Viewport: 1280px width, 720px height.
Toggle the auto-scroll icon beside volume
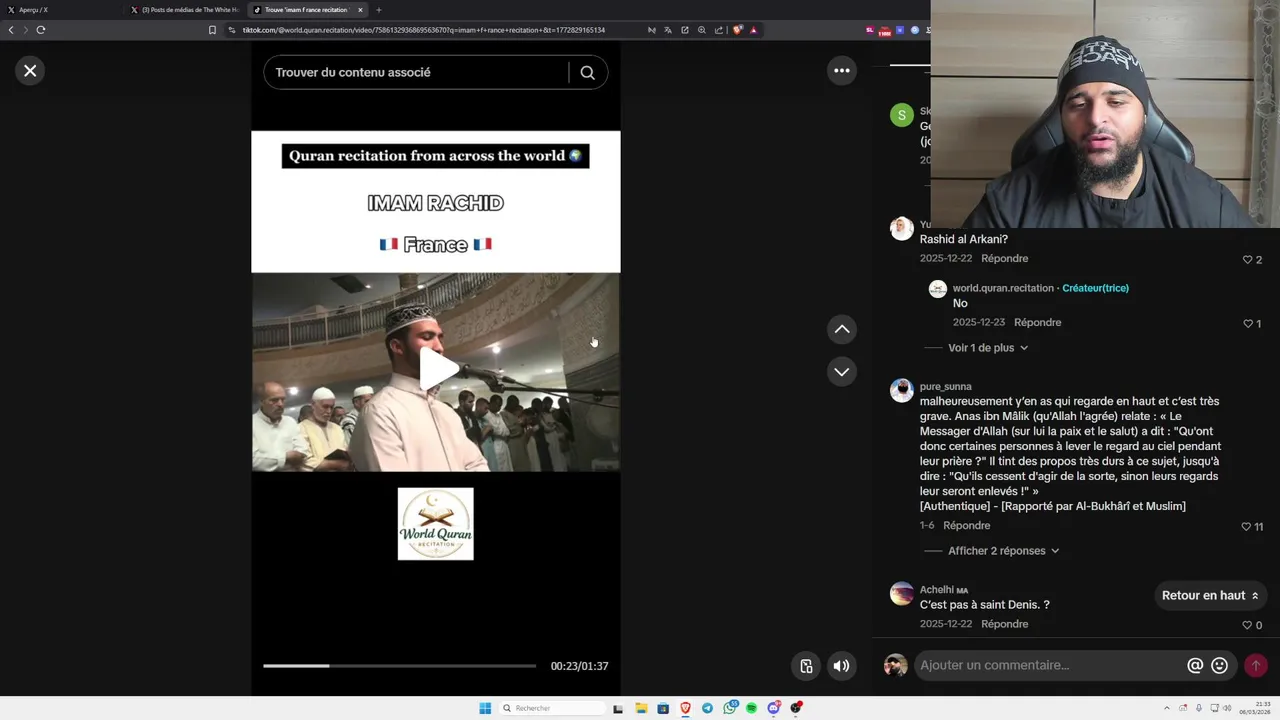pyautogui.click(x=807, y=666)
